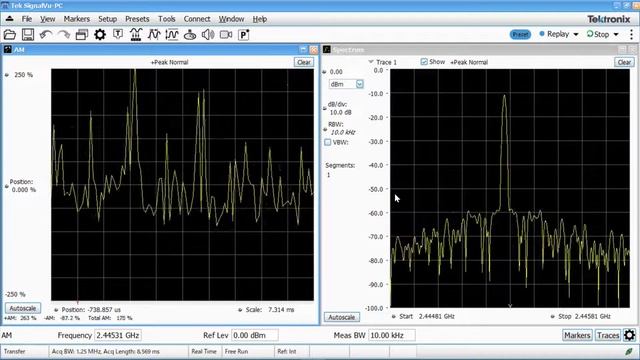Open the Tools menu
Screen dimensions: 640x360
pyautogui.click(x=167, y=19)
